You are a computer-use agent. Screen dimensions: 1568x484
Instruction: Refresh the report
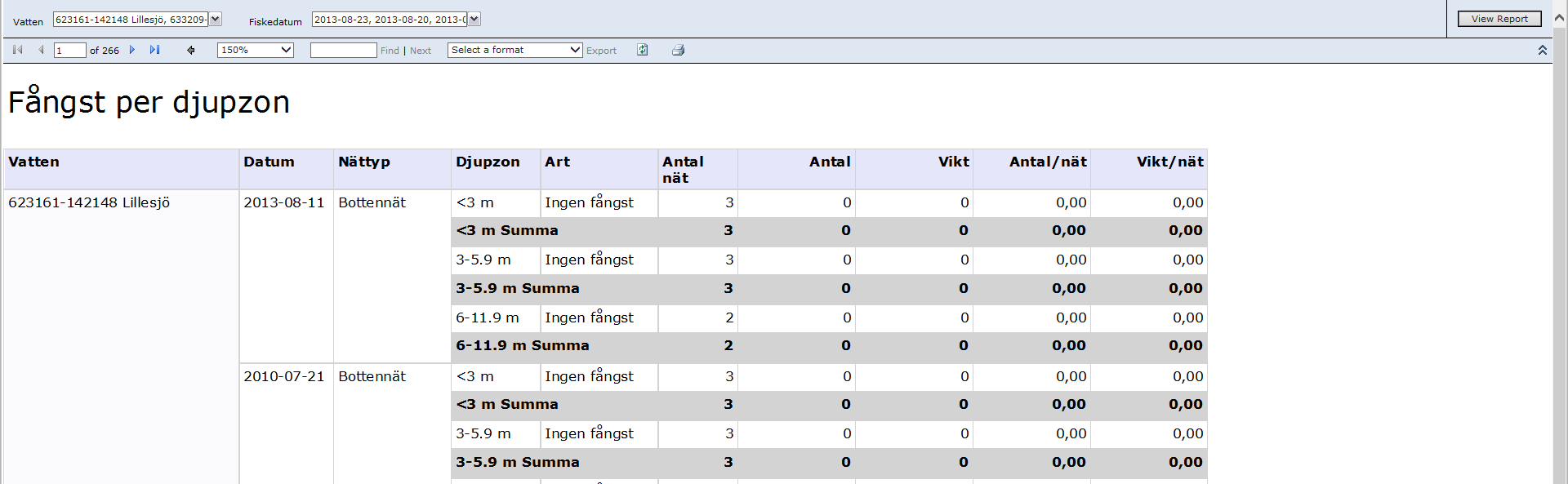[x=643, y=50]
